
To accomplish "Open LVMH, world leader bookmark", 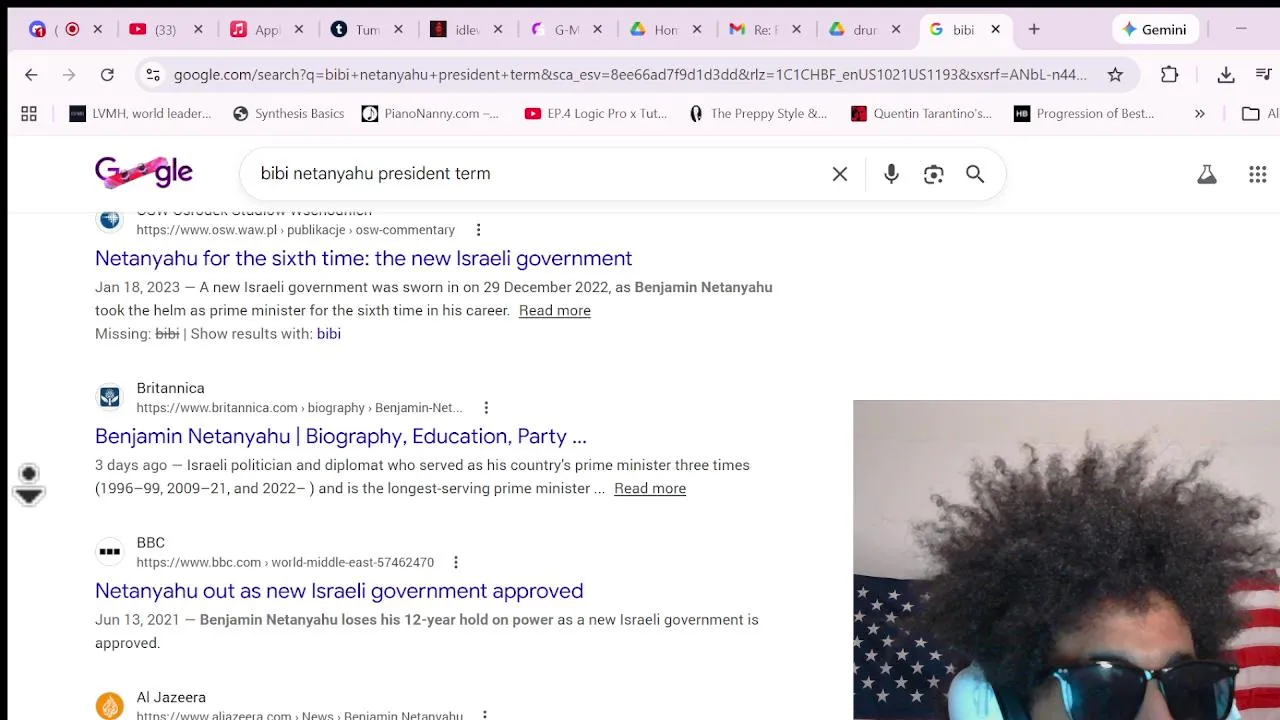I will 140,114.
